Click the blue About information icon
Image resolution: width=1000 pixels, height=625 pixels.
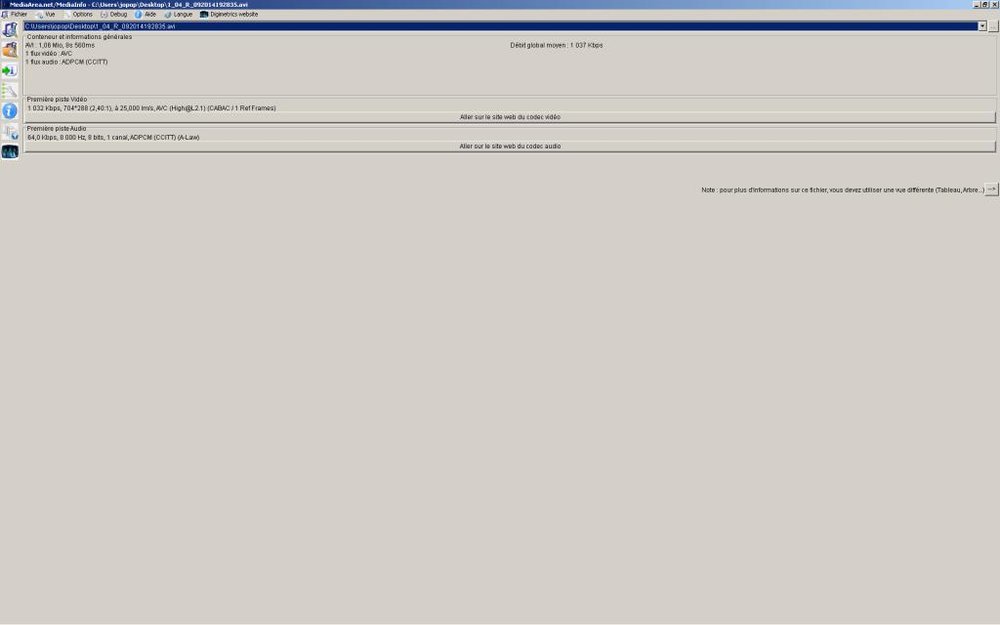pos(10,111)
